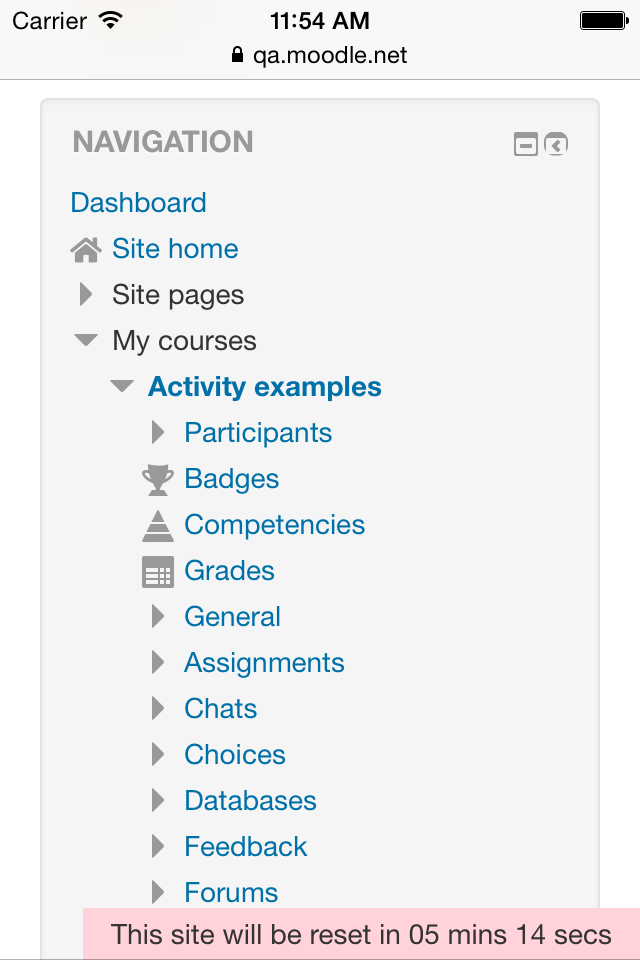The height and width of the screenshot is (960, 640).
Task: Open the Forums section link
Action: point(231,893)
